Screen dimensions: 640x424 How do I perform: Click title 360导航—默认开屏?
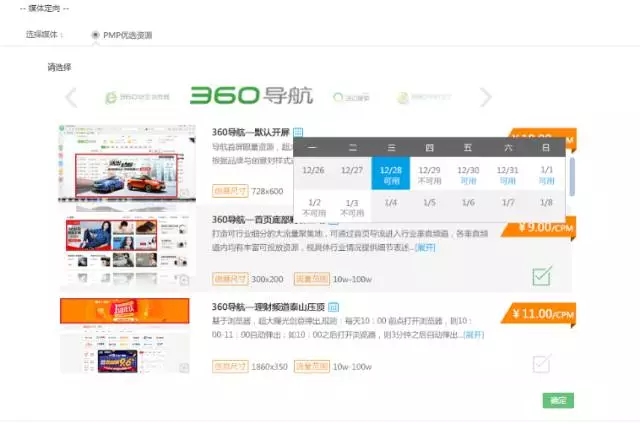point(251,132)
